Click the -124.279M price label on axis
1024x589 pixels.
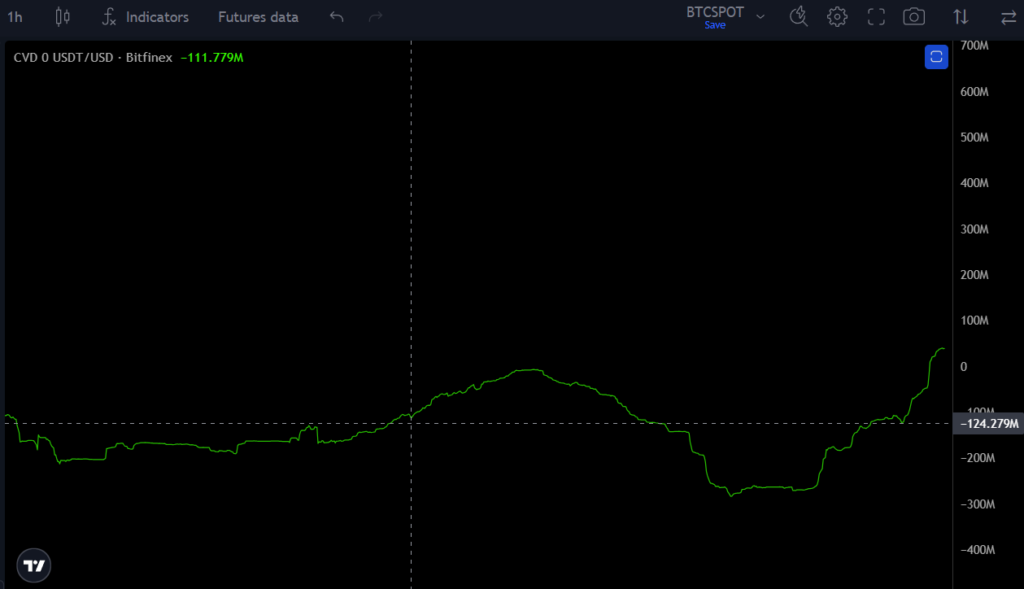(989, 425)
